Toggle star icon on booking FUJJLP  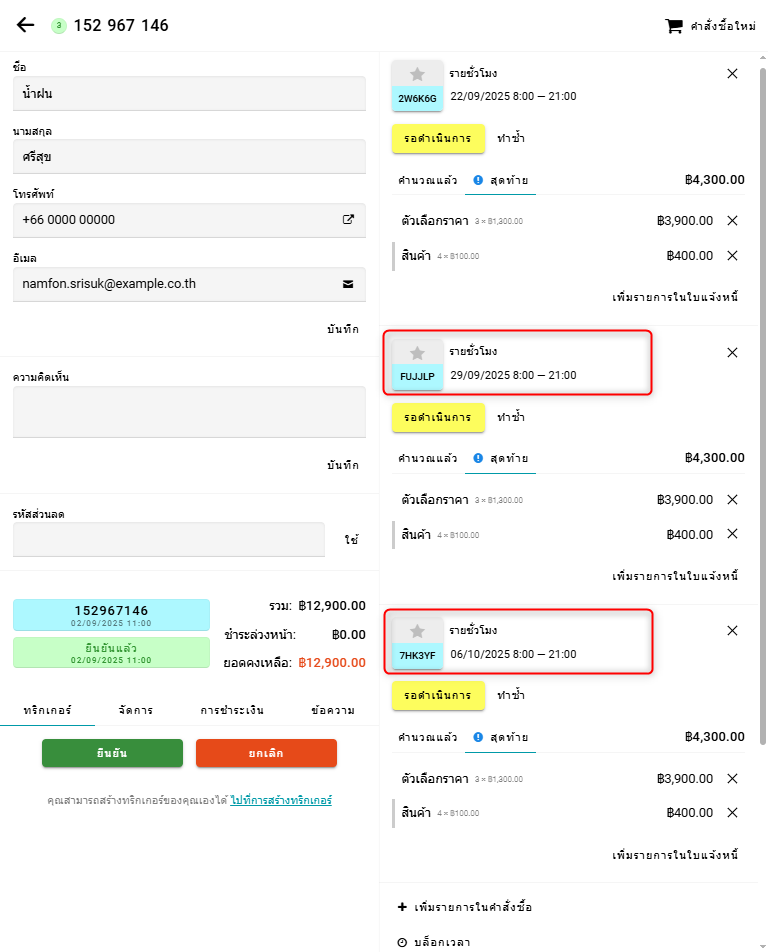click(417, 353)
